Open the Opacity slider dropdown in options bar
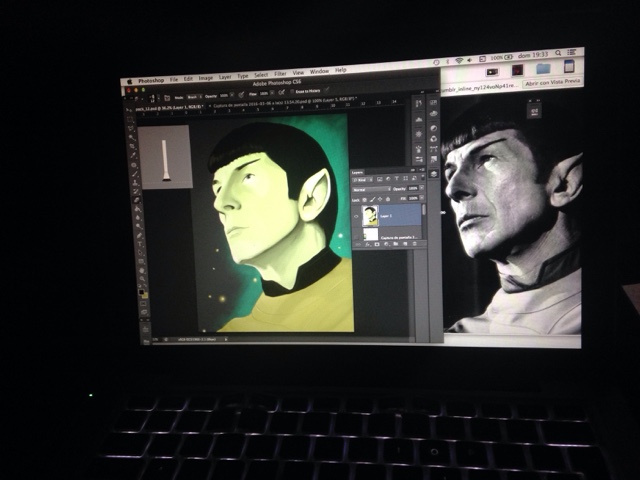This screenshot has height=480, width=640. point(232,95)
